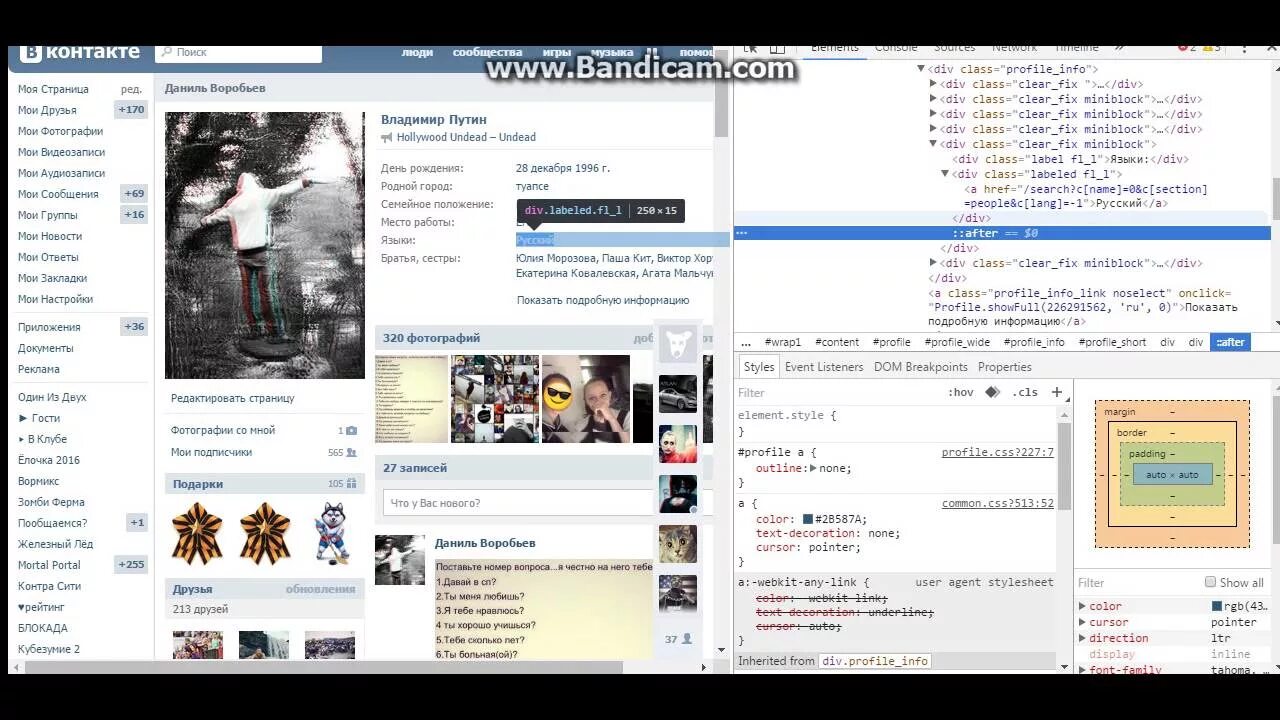This screenshot has width=1280, height=720.
Task: Click the VKontakte logo
Action: [79, 52]
